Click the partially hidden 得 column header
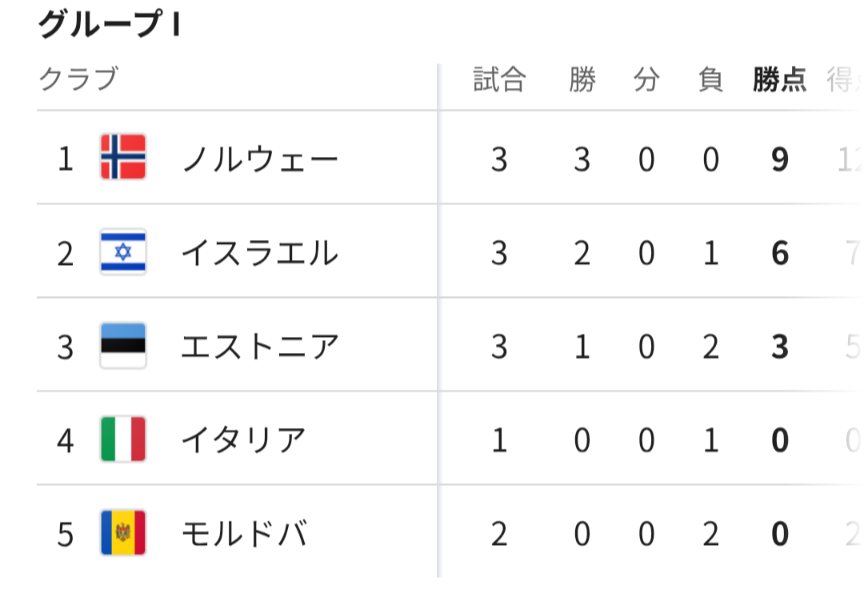Screen dimensions: 864x612 842,80
